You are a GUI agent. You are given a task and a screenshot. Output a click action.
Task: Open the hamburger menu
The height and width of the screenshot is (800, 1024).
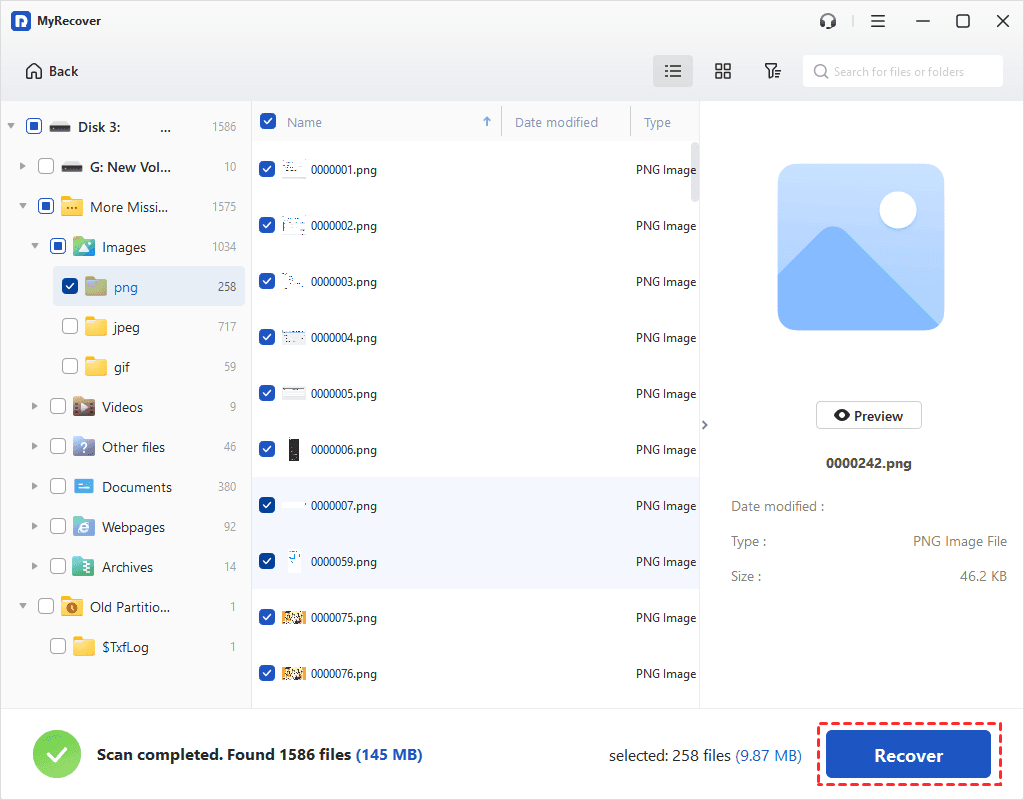[878, 21]
